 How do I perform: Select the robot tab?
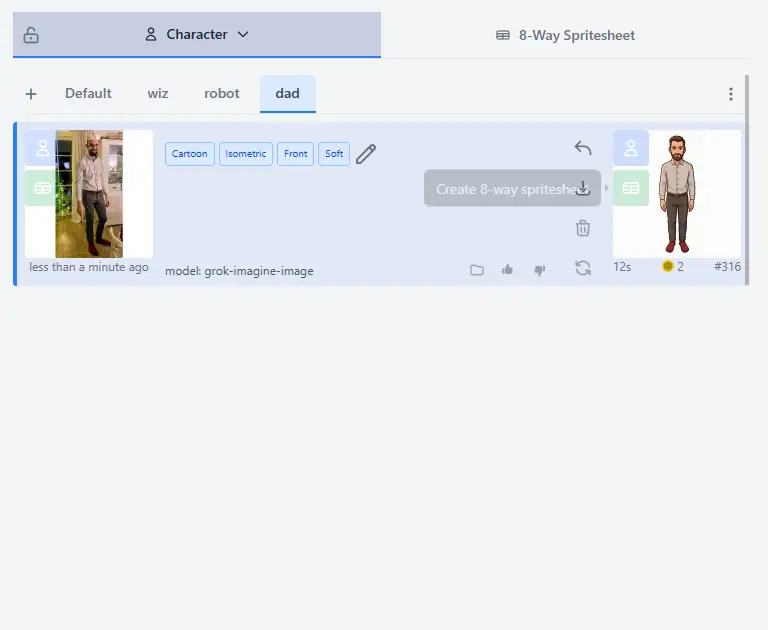pyautogui.click(x=222, y=93)
